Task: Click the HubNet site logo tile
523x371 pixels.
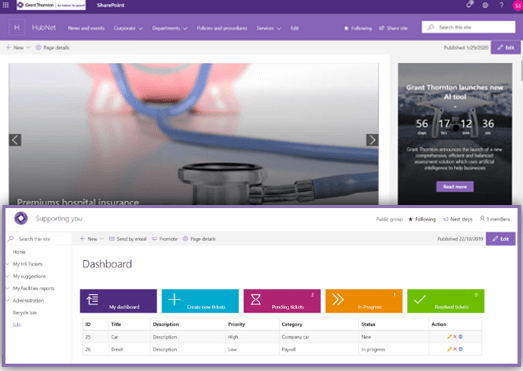Action: 17,28
